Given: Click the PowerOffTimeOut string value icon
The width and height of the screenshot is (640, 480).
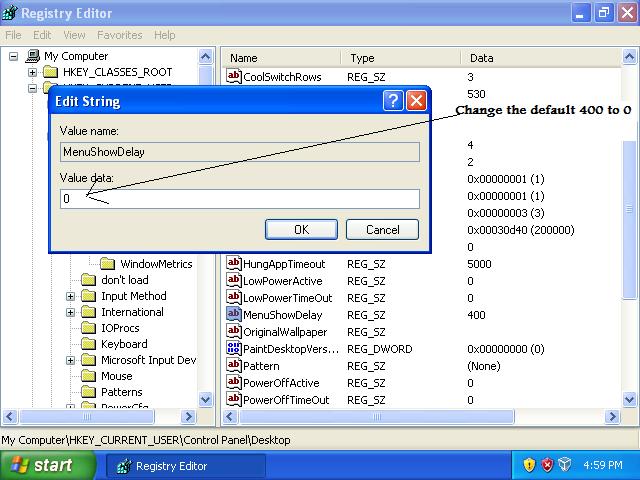Looking at the screenshot, I should tap(233, 399).
